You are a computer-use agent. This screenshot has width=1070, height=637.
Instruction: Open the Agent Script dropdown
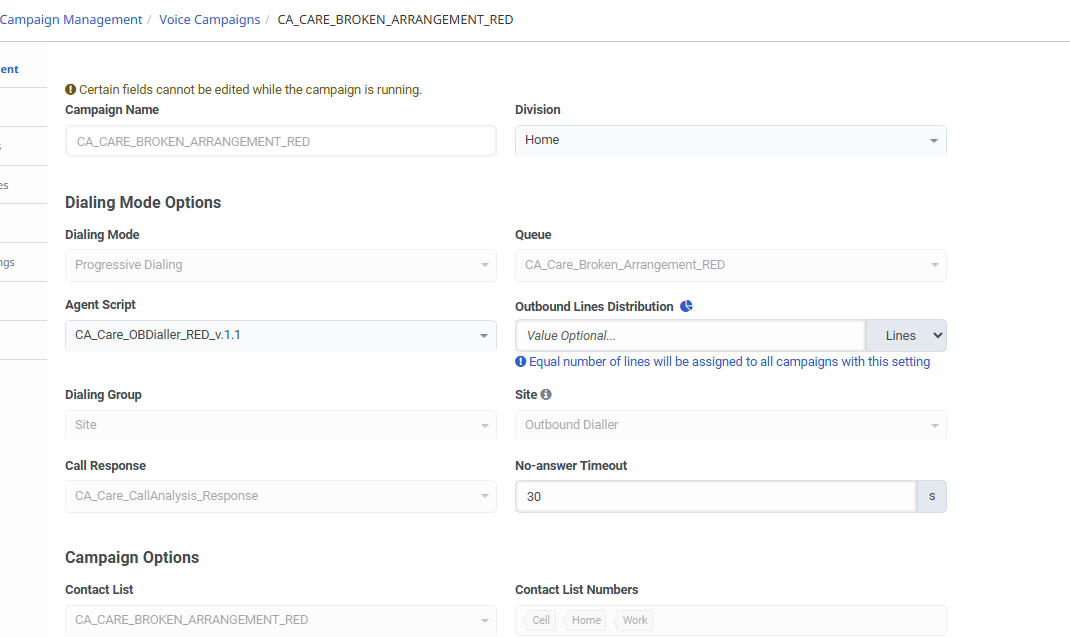coord(280,335)
